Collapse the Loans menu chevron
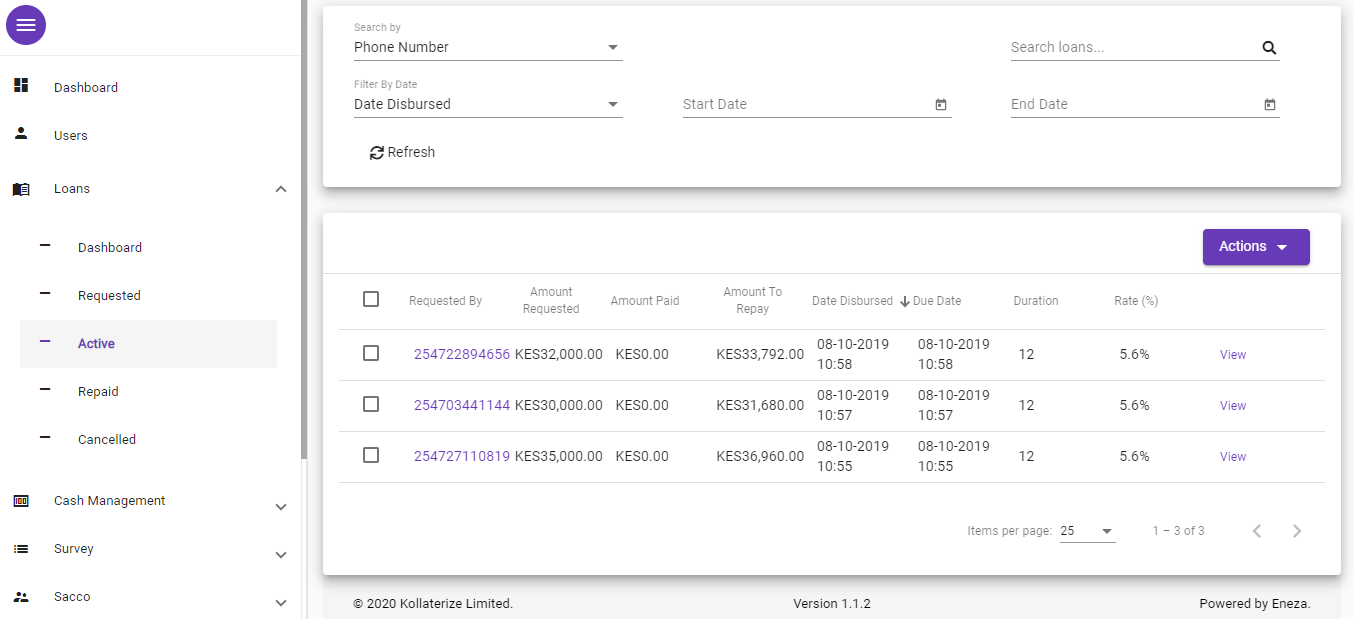 pos(281,189)
